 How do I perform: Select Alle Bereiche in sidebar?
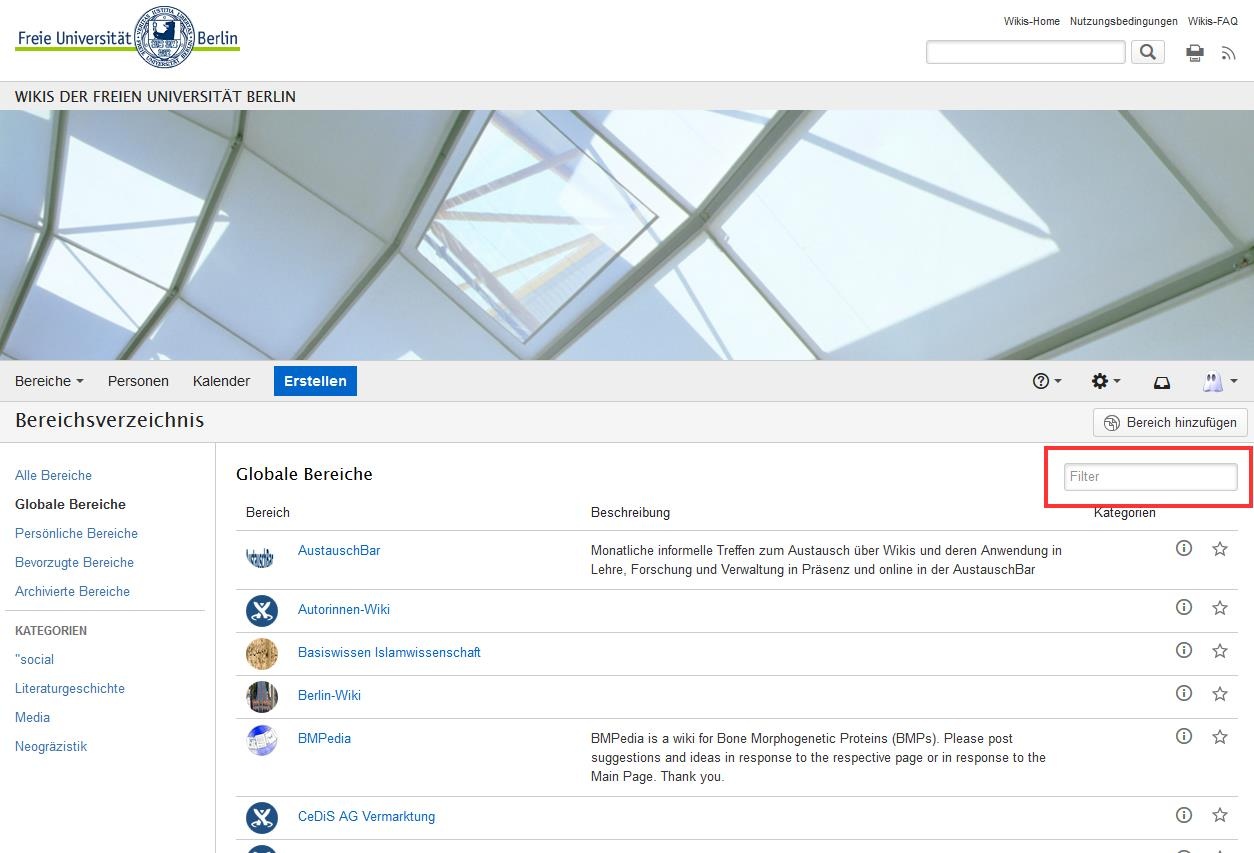pyautogui.click(x=53, y=475)
